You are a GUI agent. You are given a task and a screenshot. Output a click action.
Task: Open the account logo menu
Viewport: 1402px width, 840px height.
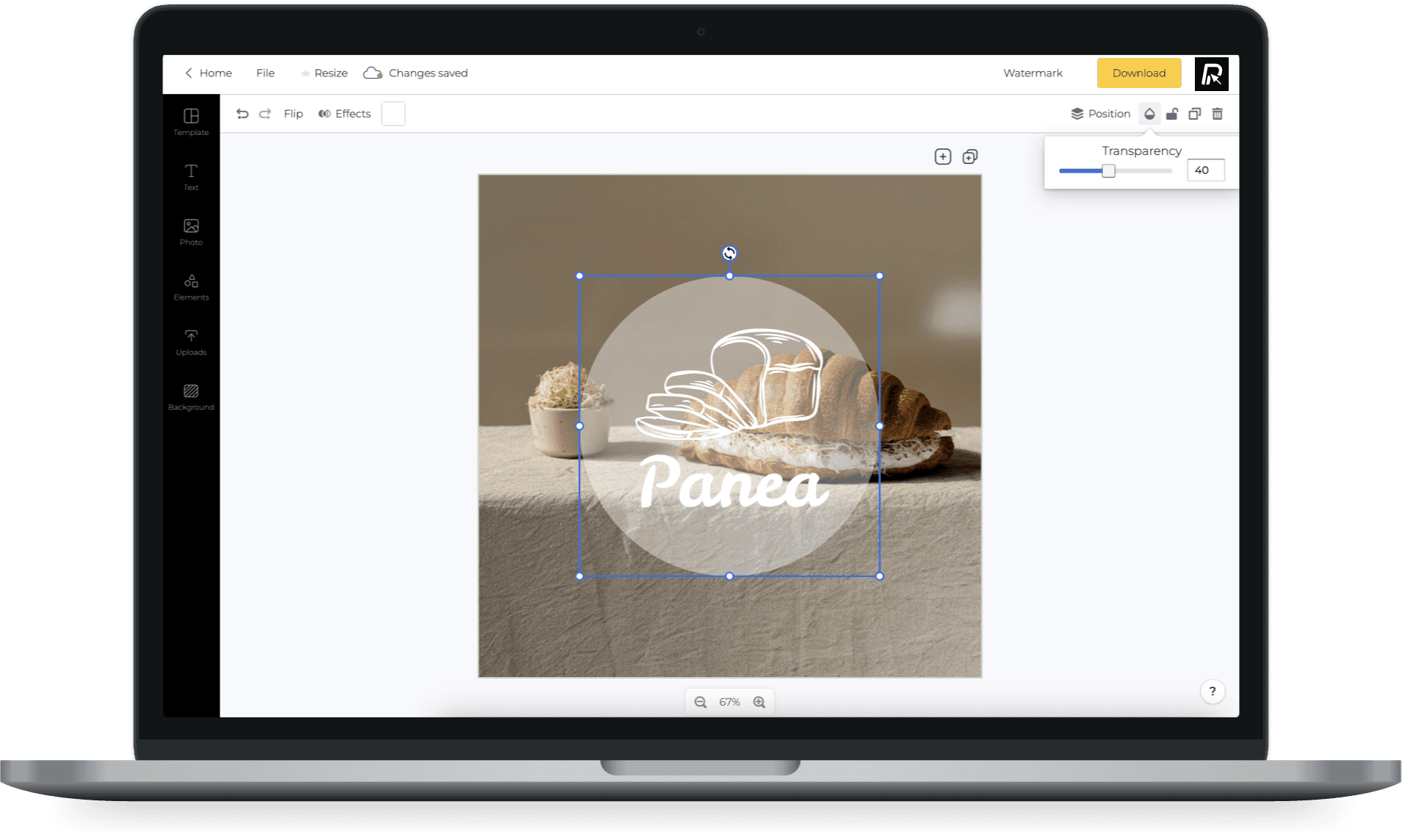pyautogui.click(x=1211, y=73)
